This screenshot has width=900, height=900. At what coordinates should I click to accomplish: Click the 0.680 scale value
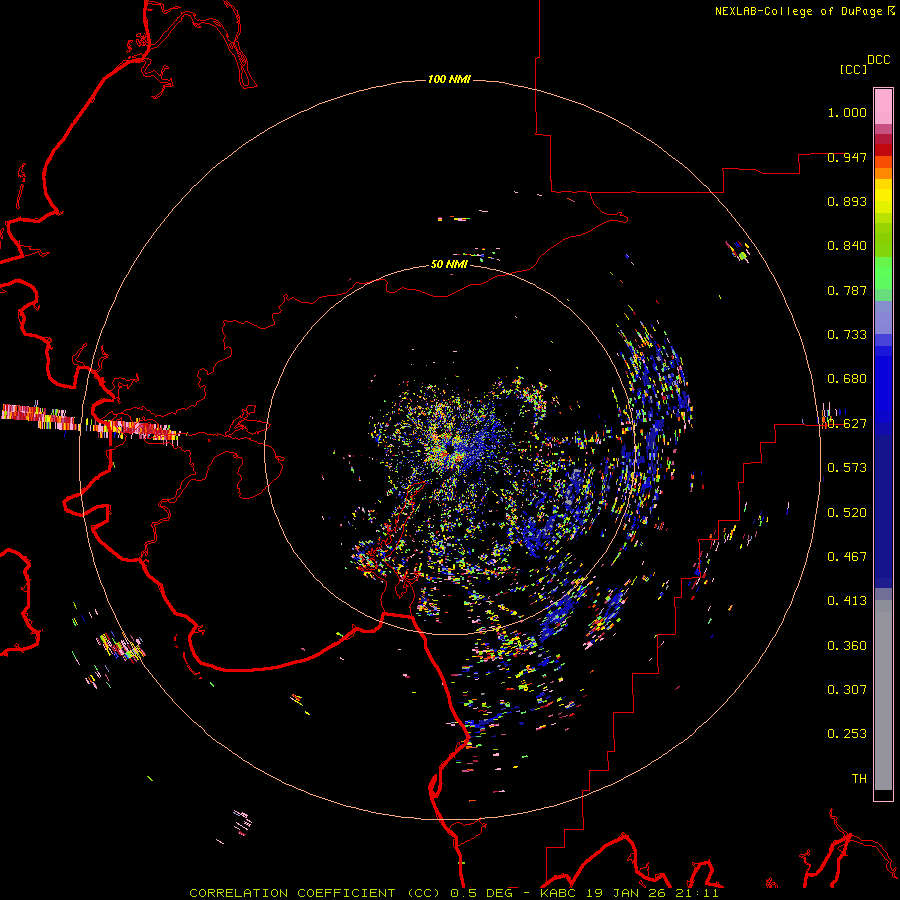tap(847, 379)
